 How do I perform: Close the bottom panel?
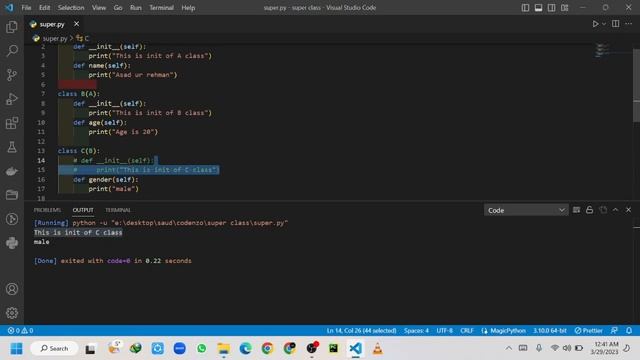629,210
